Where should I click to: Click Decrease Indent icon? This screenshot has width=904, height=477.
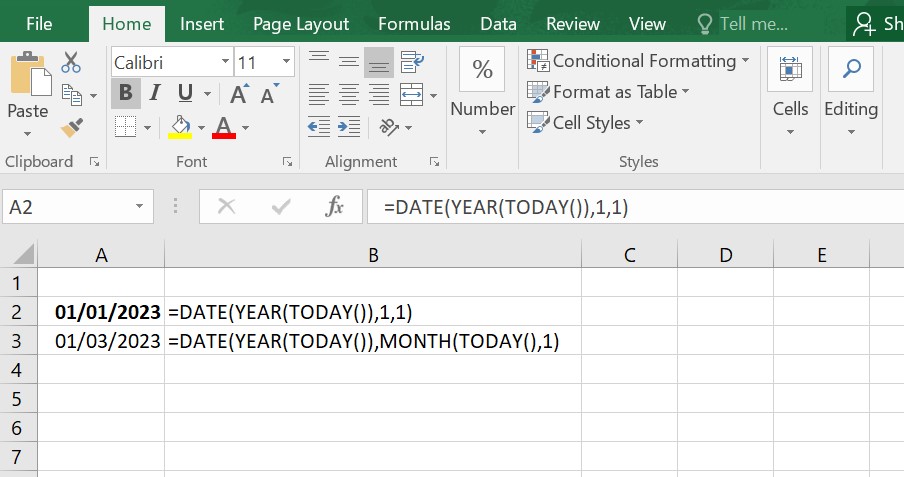[319, 127]
